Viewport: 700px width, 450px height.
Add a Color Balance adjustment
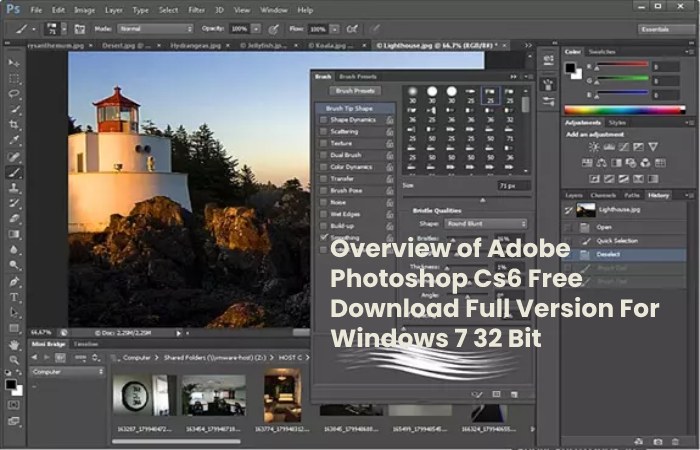point(602,163)
